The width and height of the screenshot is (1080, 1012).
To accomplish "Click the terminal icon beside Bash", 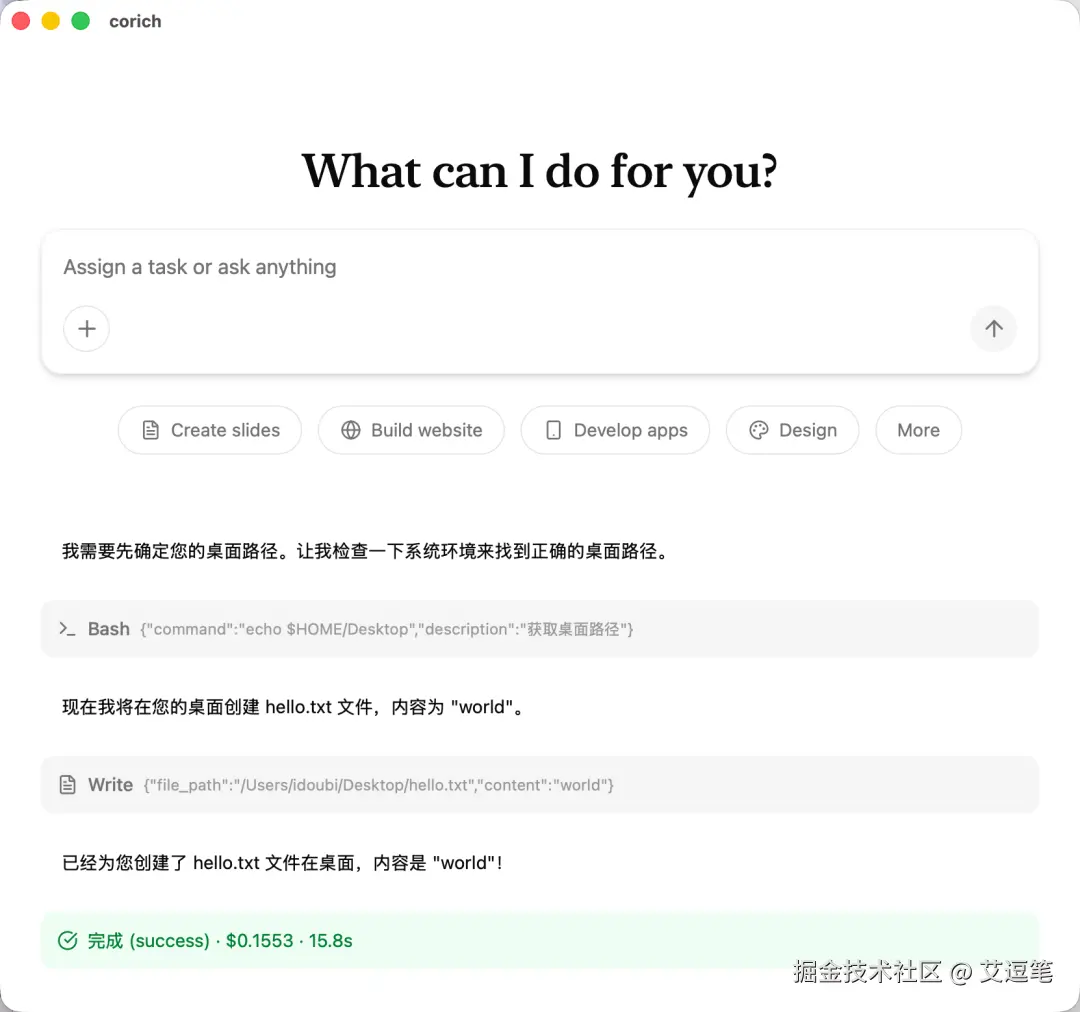I will pyautogui.click(x=67, y=628).
